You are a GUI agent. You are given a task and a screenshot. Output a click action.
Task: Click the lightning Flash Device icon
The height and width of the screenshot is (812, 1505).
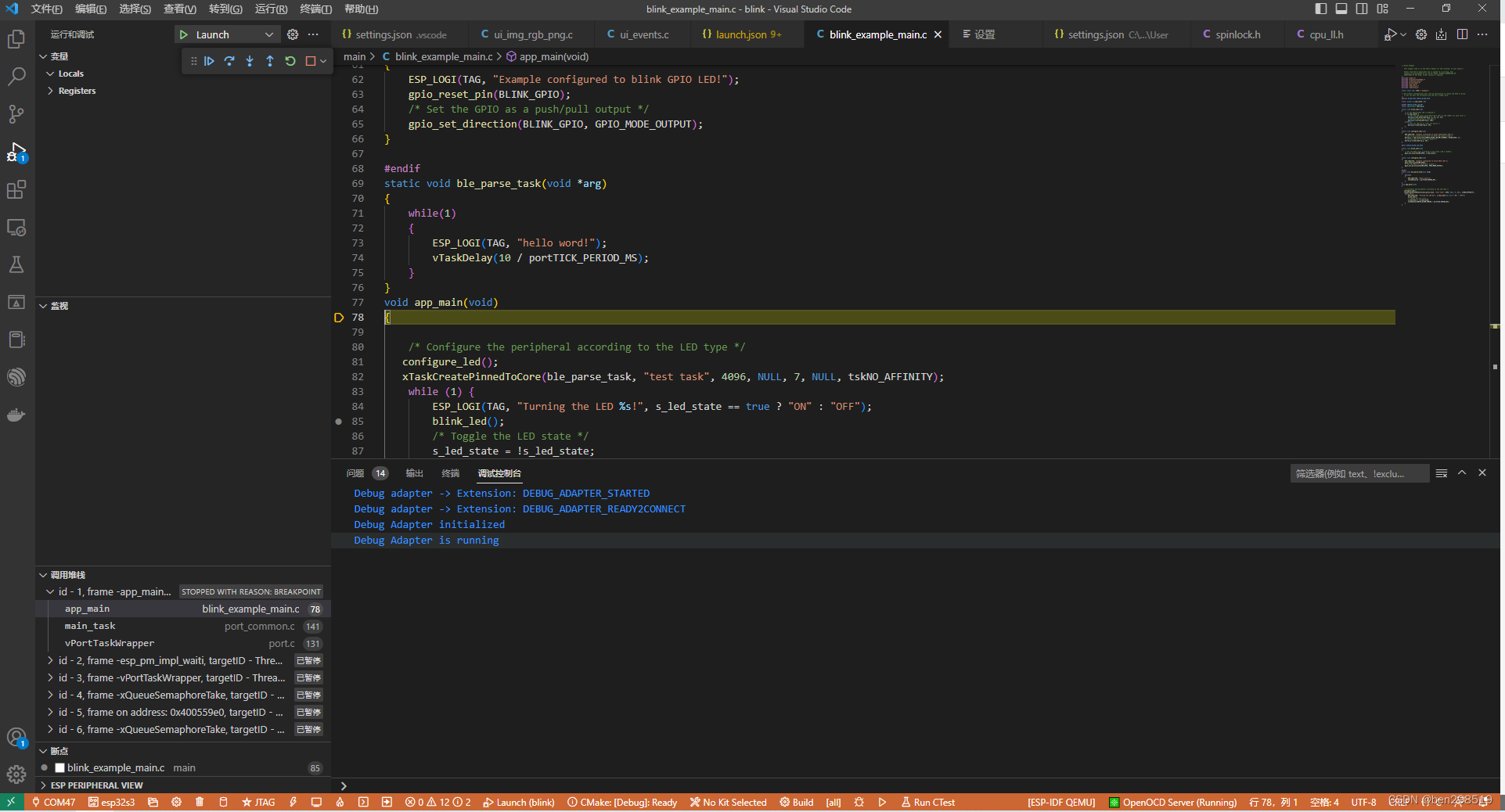293,802
